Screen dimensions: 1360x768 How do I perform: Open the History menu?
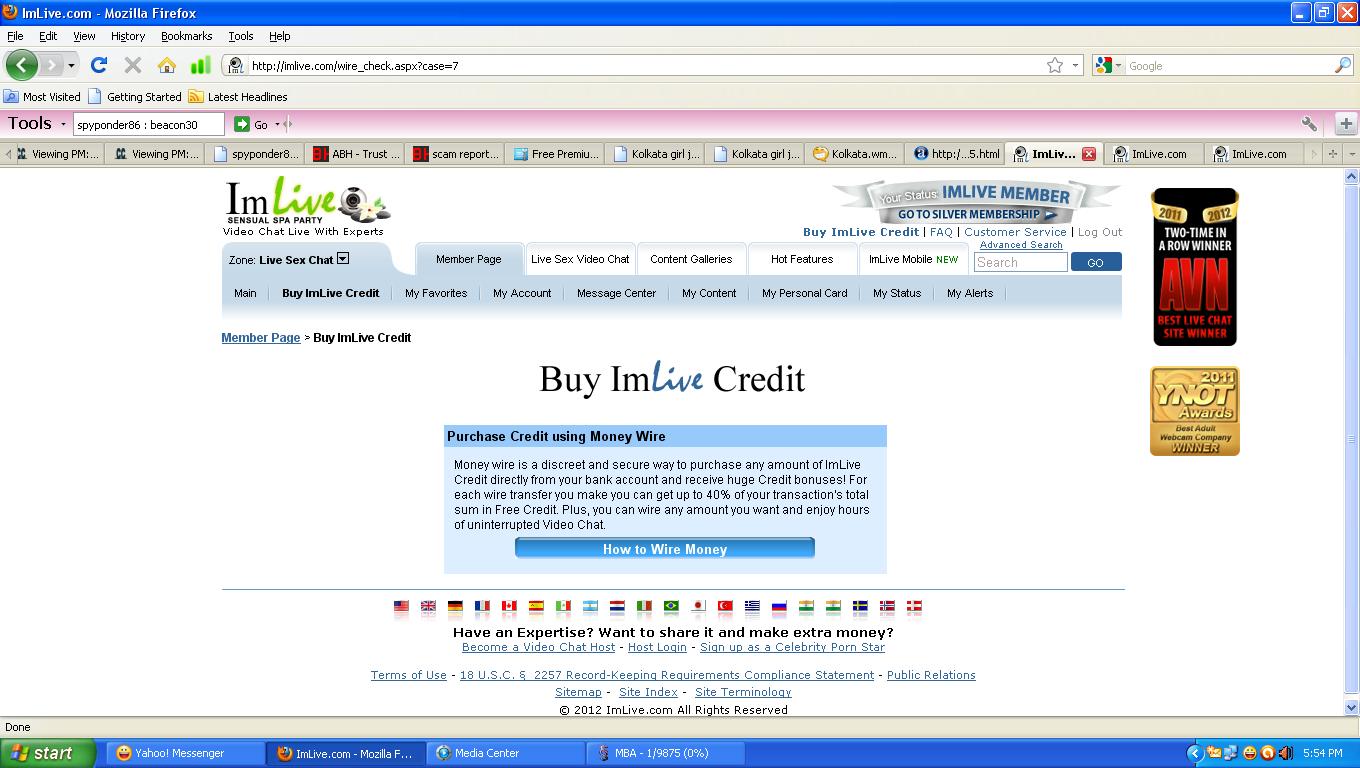[x=128, y=36]
